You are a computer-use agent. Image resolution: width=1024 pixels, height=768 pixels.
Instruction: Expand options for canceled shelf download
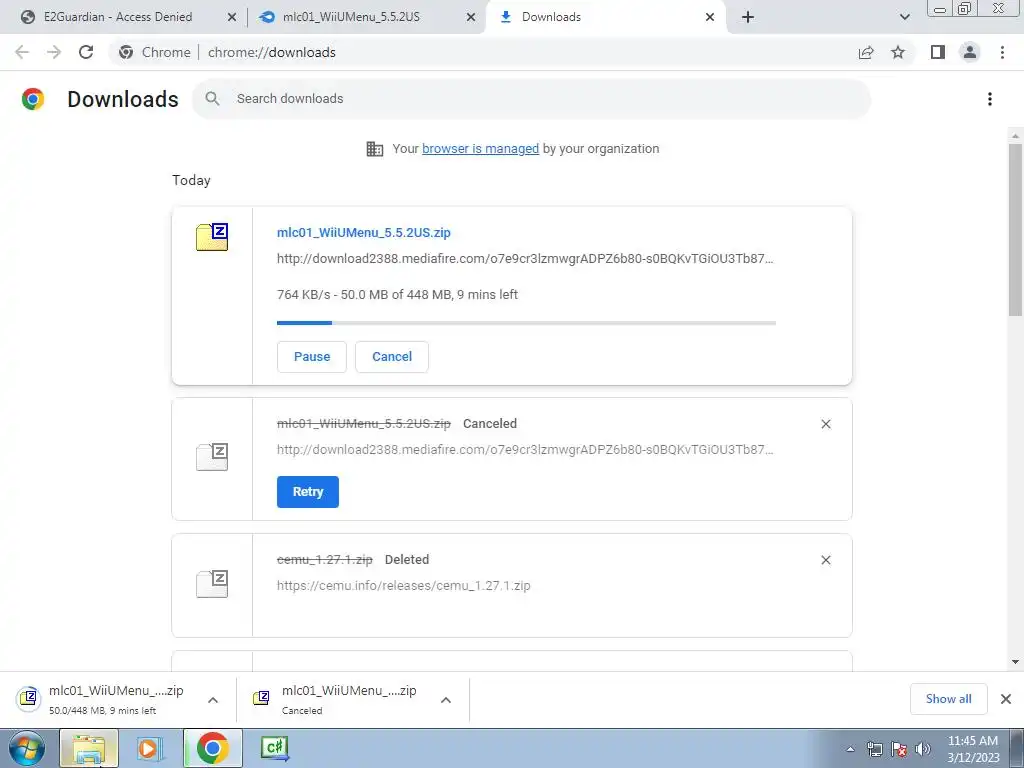[446, 700]
